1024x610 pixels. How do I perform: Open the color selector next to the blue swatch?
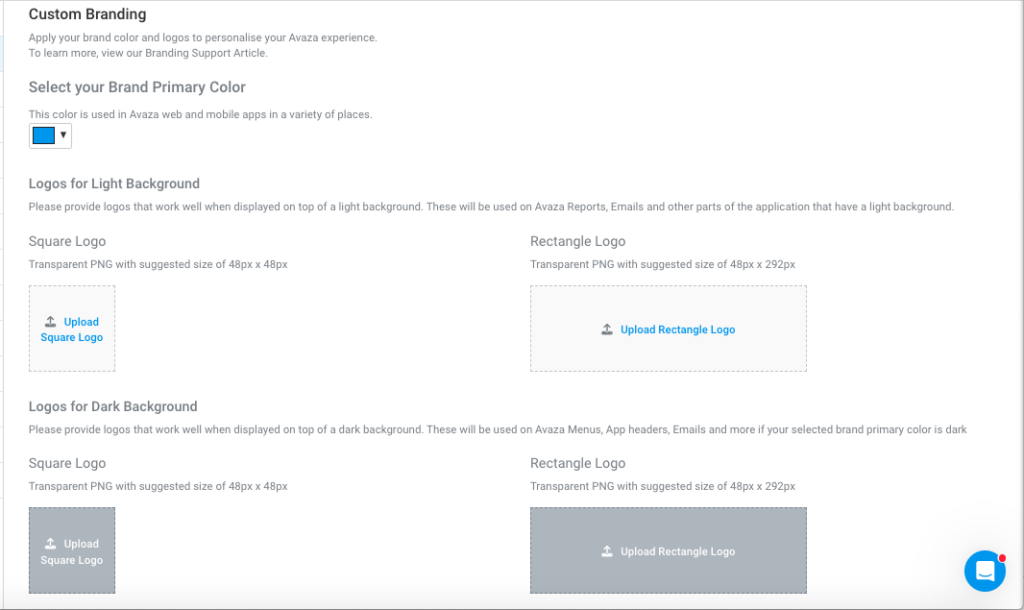click(63, 135)
